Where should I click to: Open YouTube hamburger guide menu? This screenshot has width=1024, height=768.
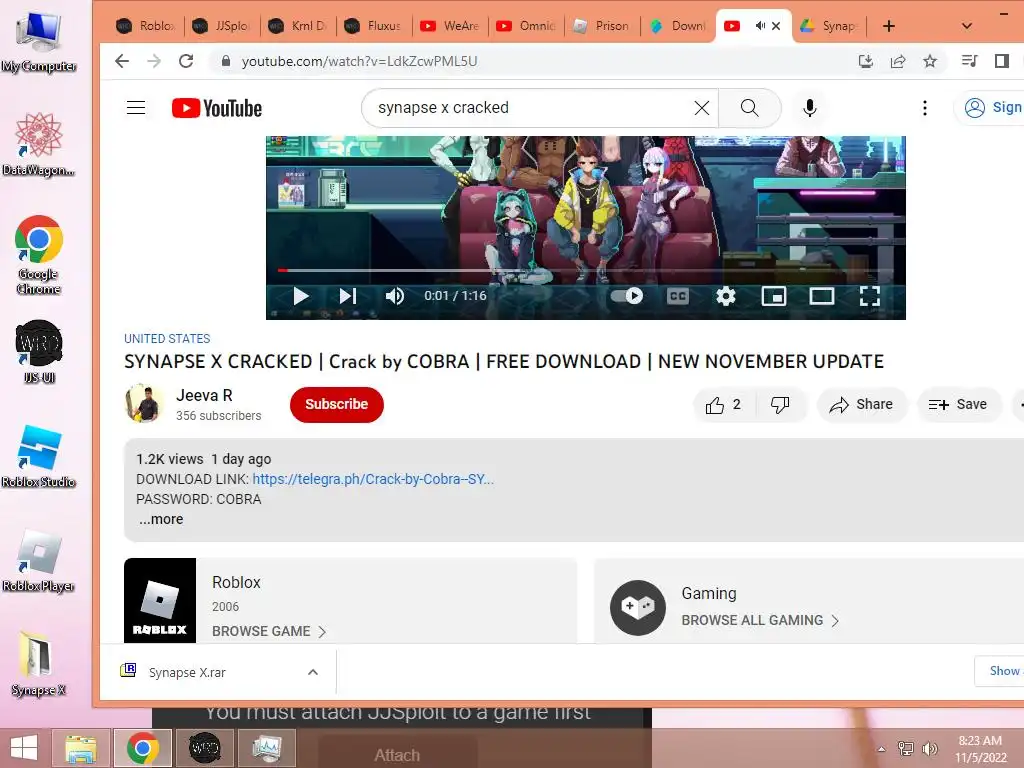click(x=136, y=108)
